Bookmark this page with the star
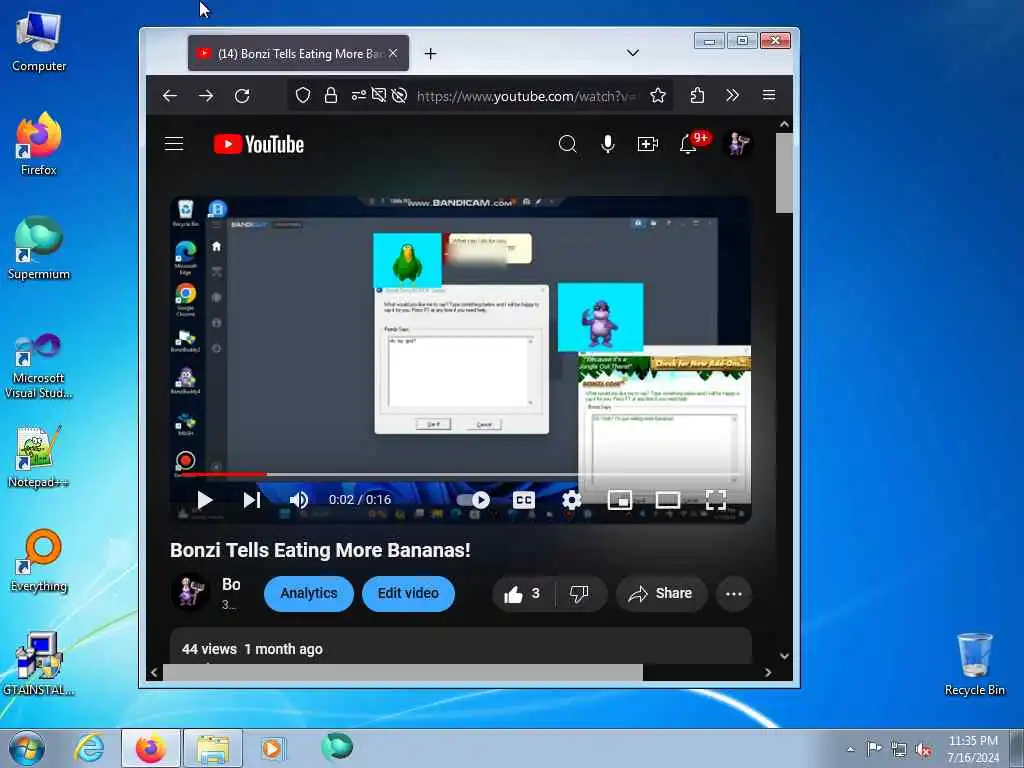Viewport: 1024px width, 768px height. (658, 96)
